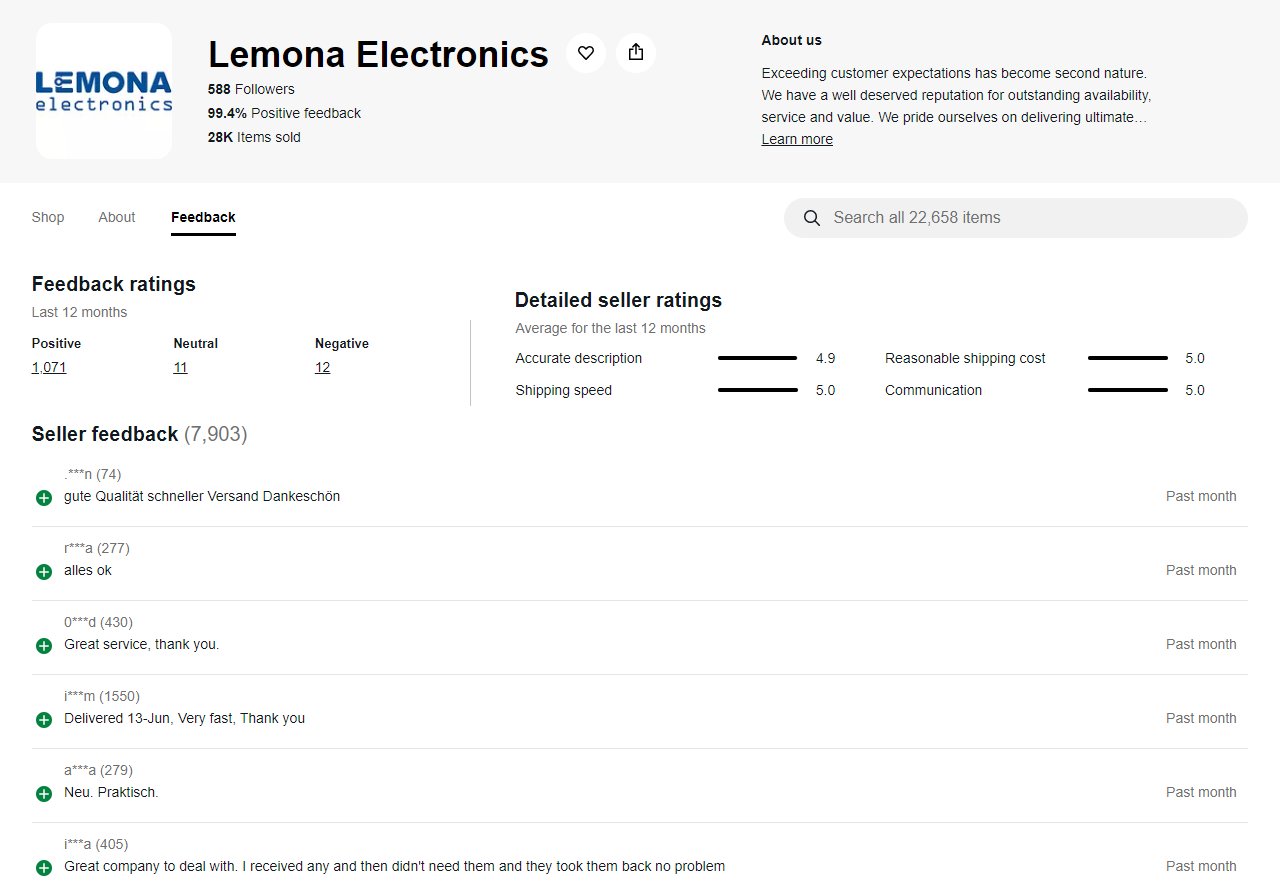Image resolution: width=1281 pixels, height=895 pixels.
Task: Open the Lemona Electronics logo
Action: click(x=104, y=91)
